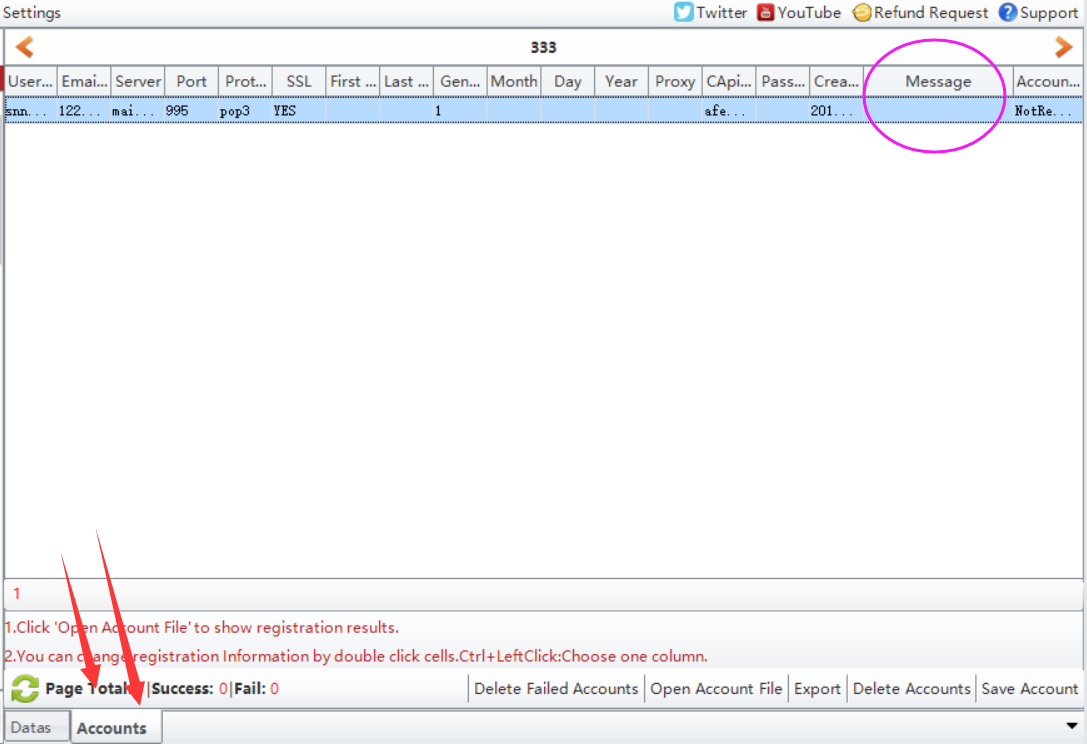Switch to the Datas tab

click(x=31, y=727)
